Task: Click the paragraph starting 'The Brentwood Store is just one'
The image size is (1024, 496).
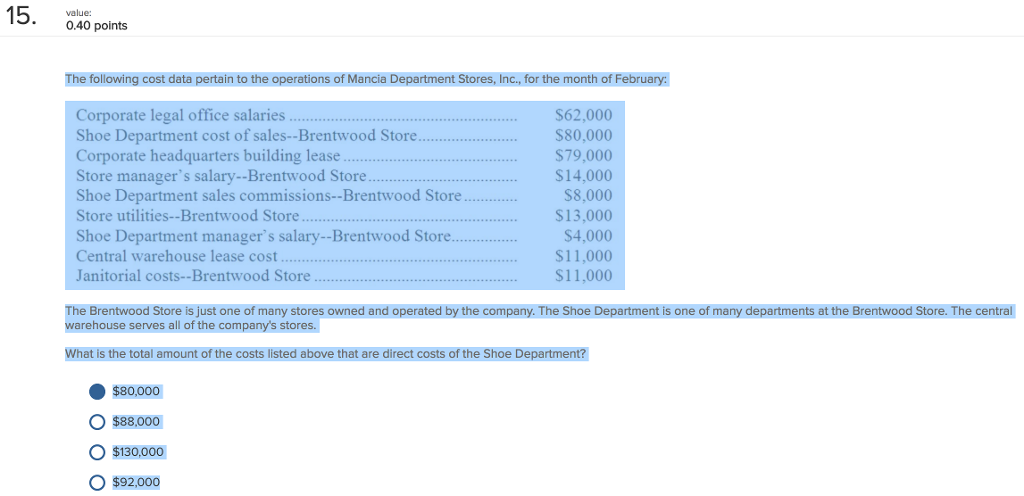Action: [539, 318]
